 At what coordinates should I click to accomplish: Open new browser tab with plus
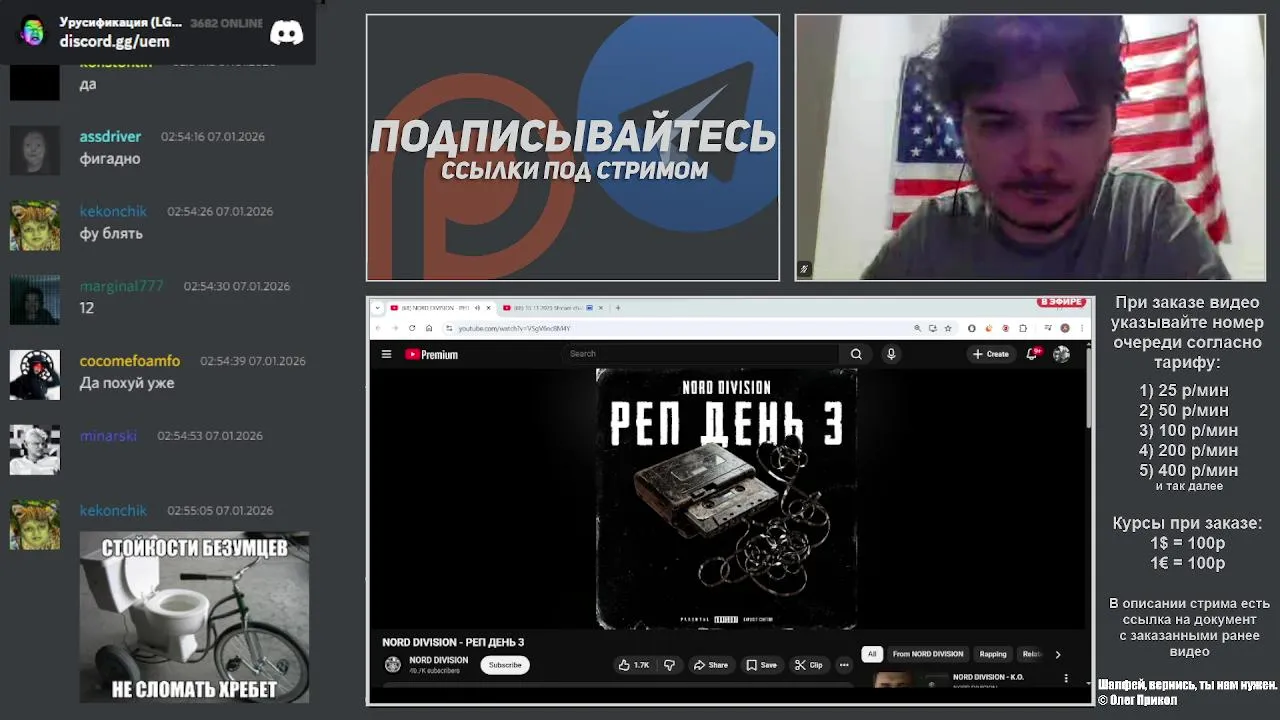[618, 308]
